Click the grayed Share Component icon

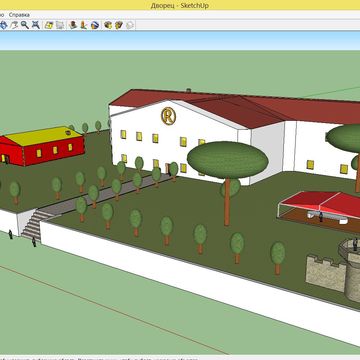coord(130,25)
